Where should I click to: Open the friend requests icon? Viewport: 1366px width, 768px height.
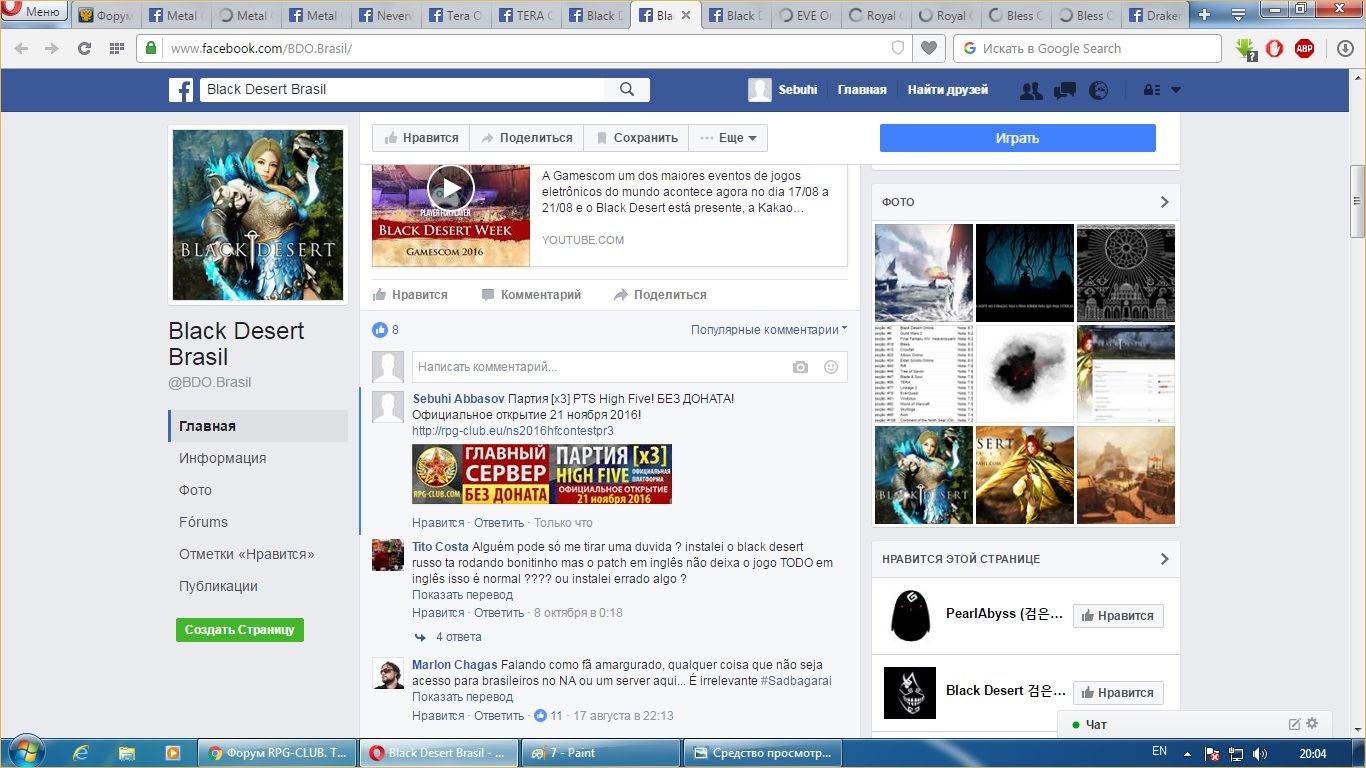pyautogui.click(x=1030, y=90)
